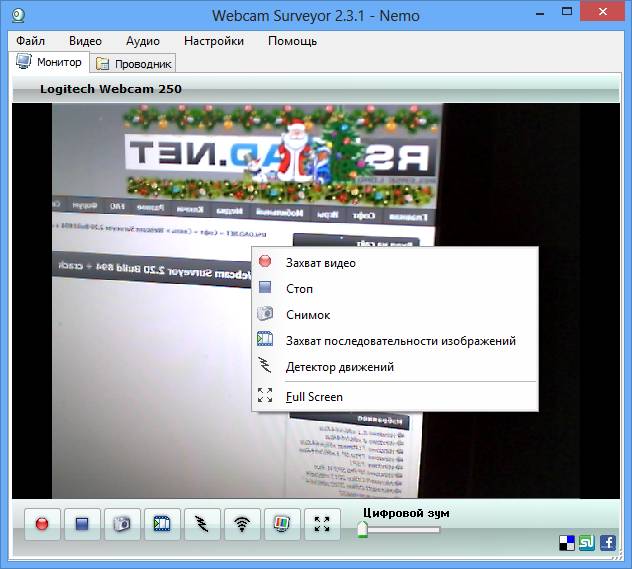
Task: Switch to the Проводник tab
Action: [x=133, y=64]
